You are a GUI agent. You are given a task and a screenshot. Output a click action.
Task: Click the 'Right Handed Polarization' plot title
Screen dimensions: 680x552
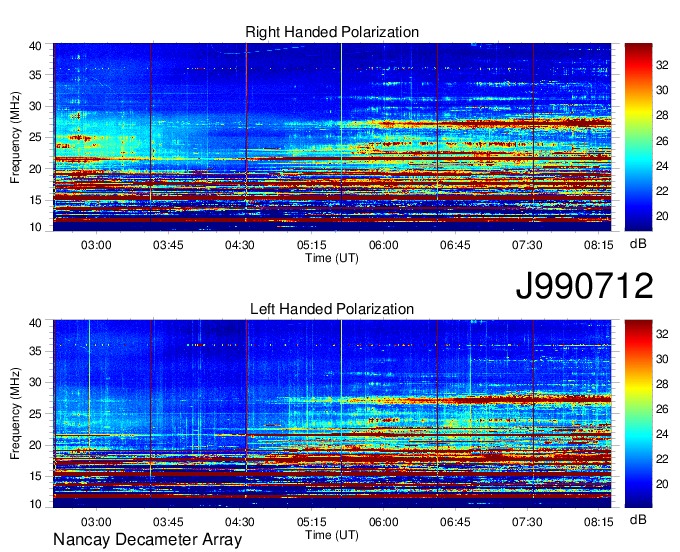[332, 32]
